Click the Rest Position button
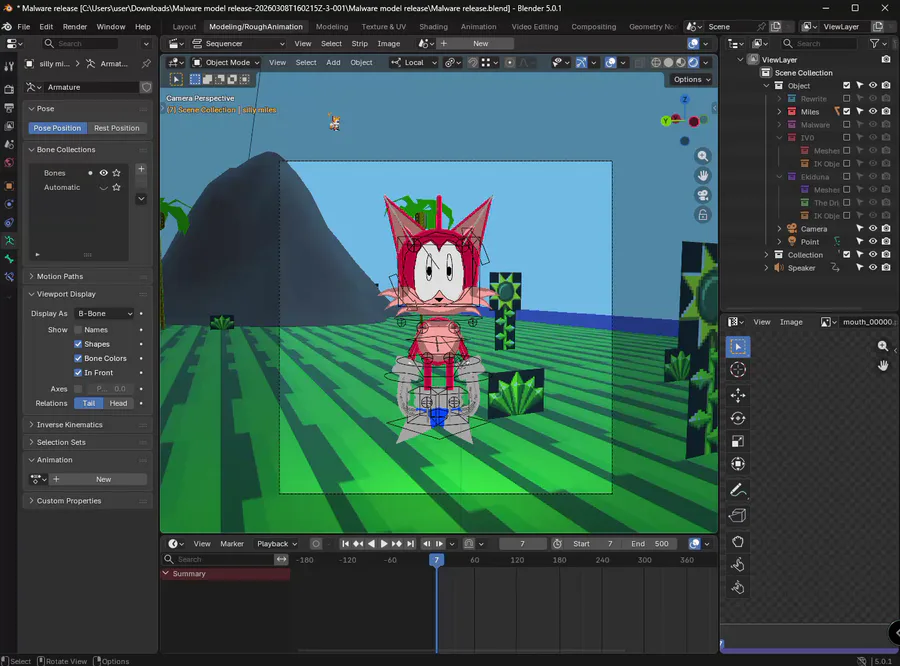This screenshot has width=900, height=666. click(x=117, y=128)
